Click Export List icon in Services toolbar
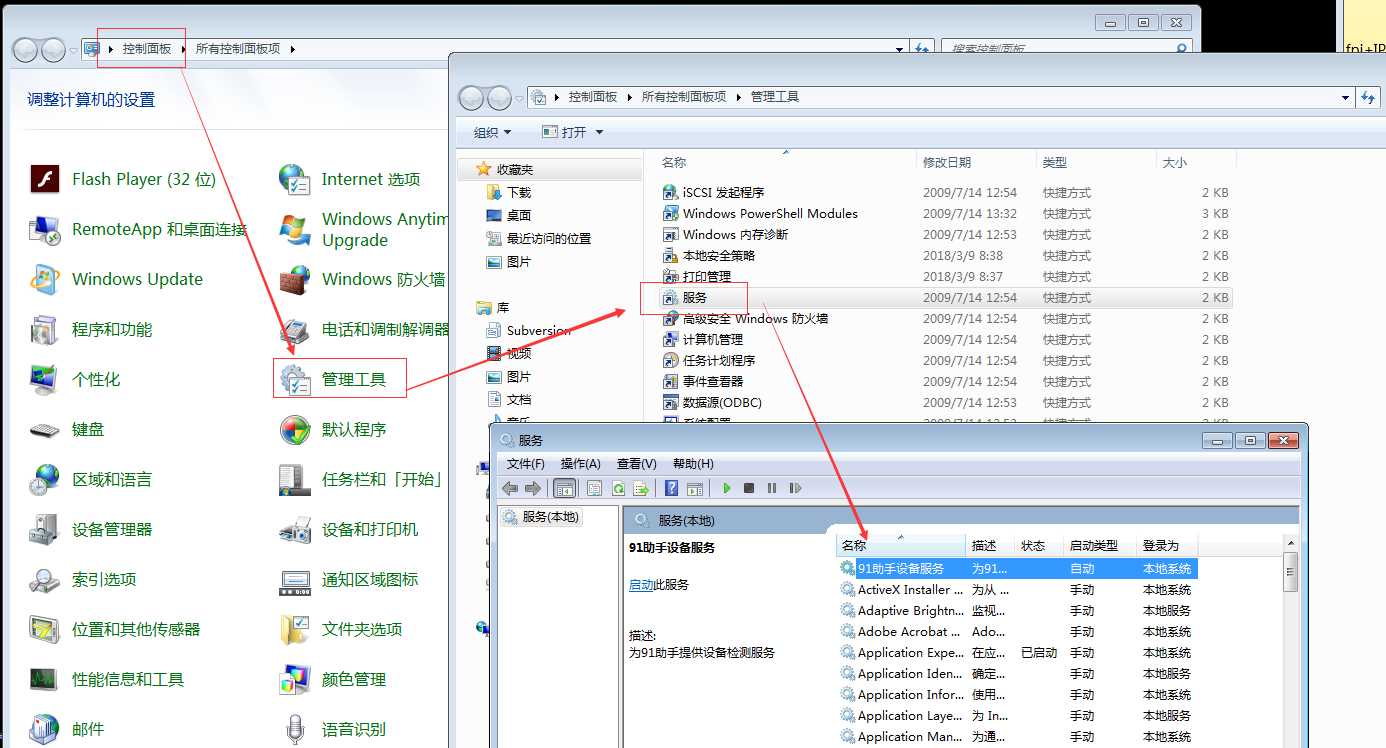 coord(641,488)
